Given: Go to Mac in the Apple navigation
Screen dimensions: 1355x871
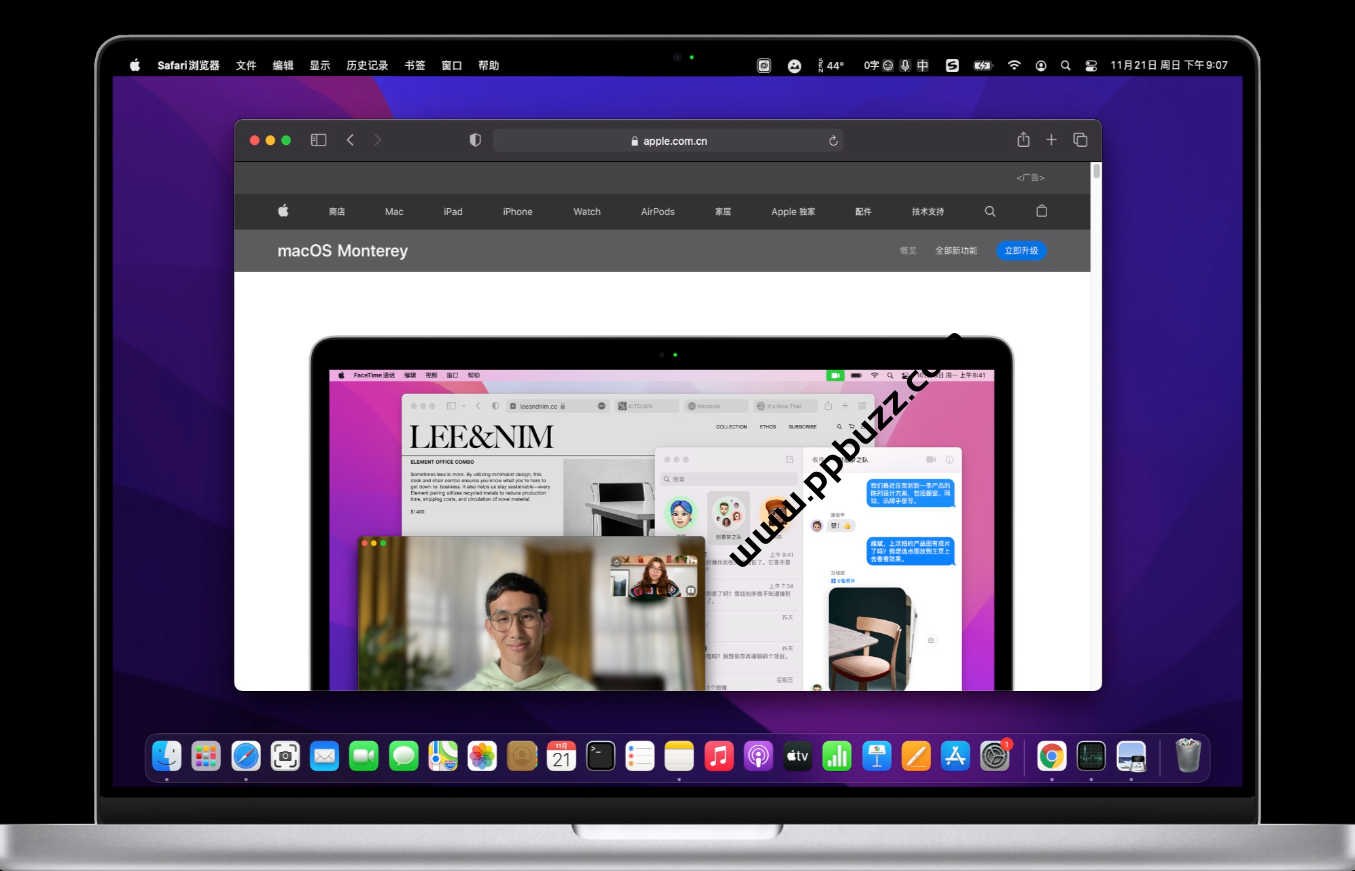Looking at the screenshot, I should coord(394,211).
